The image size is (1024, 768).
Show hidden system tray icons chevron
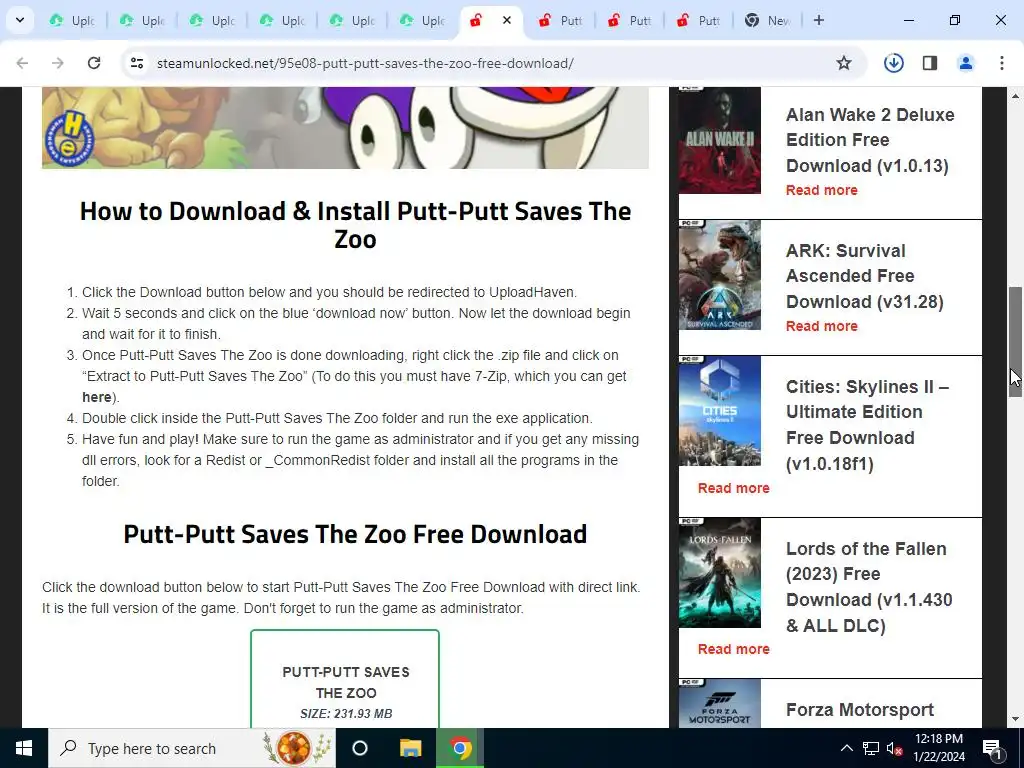[846, 748]
